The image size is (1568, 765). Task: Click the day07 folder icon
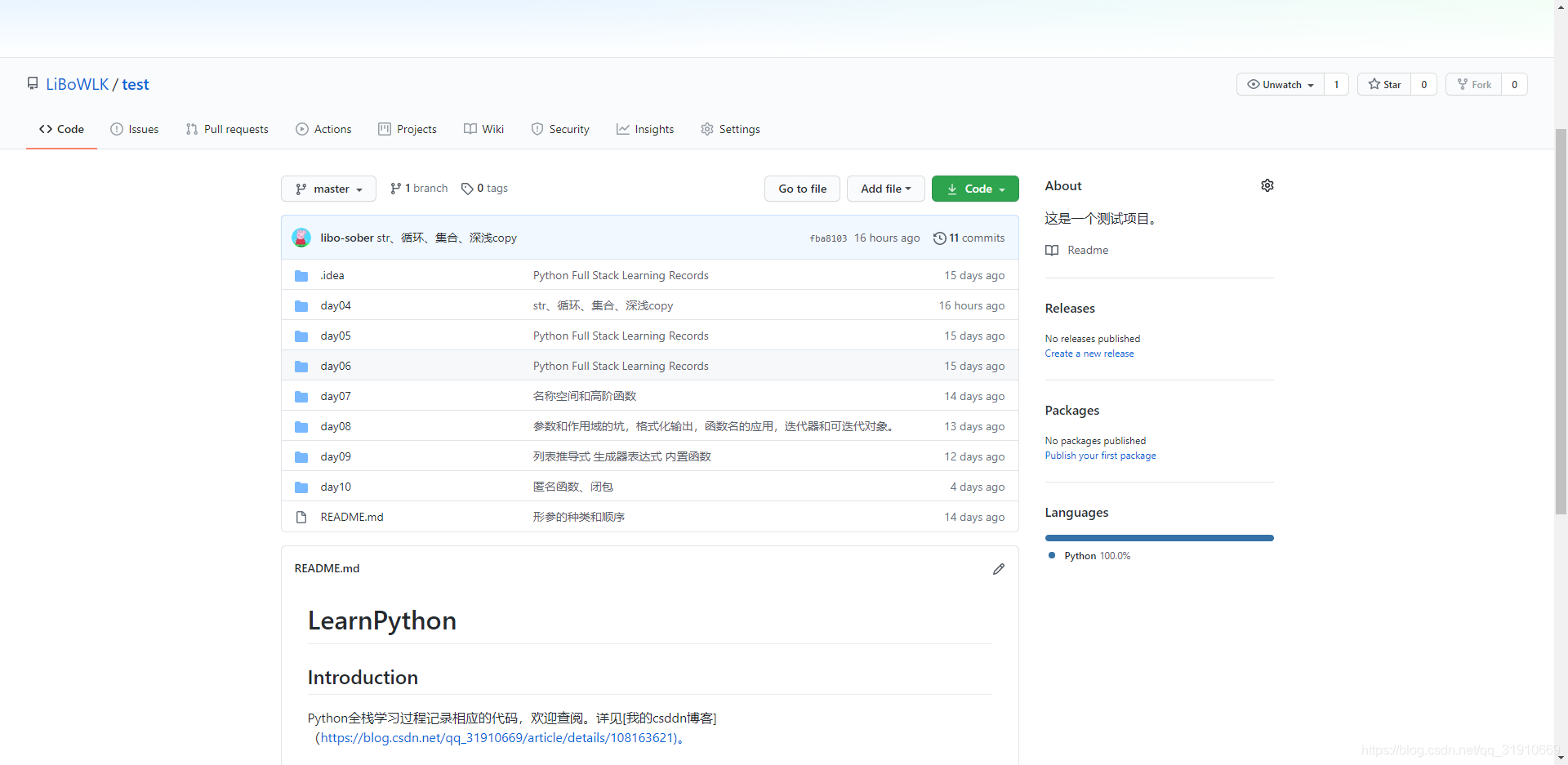[x=301, y=397]
